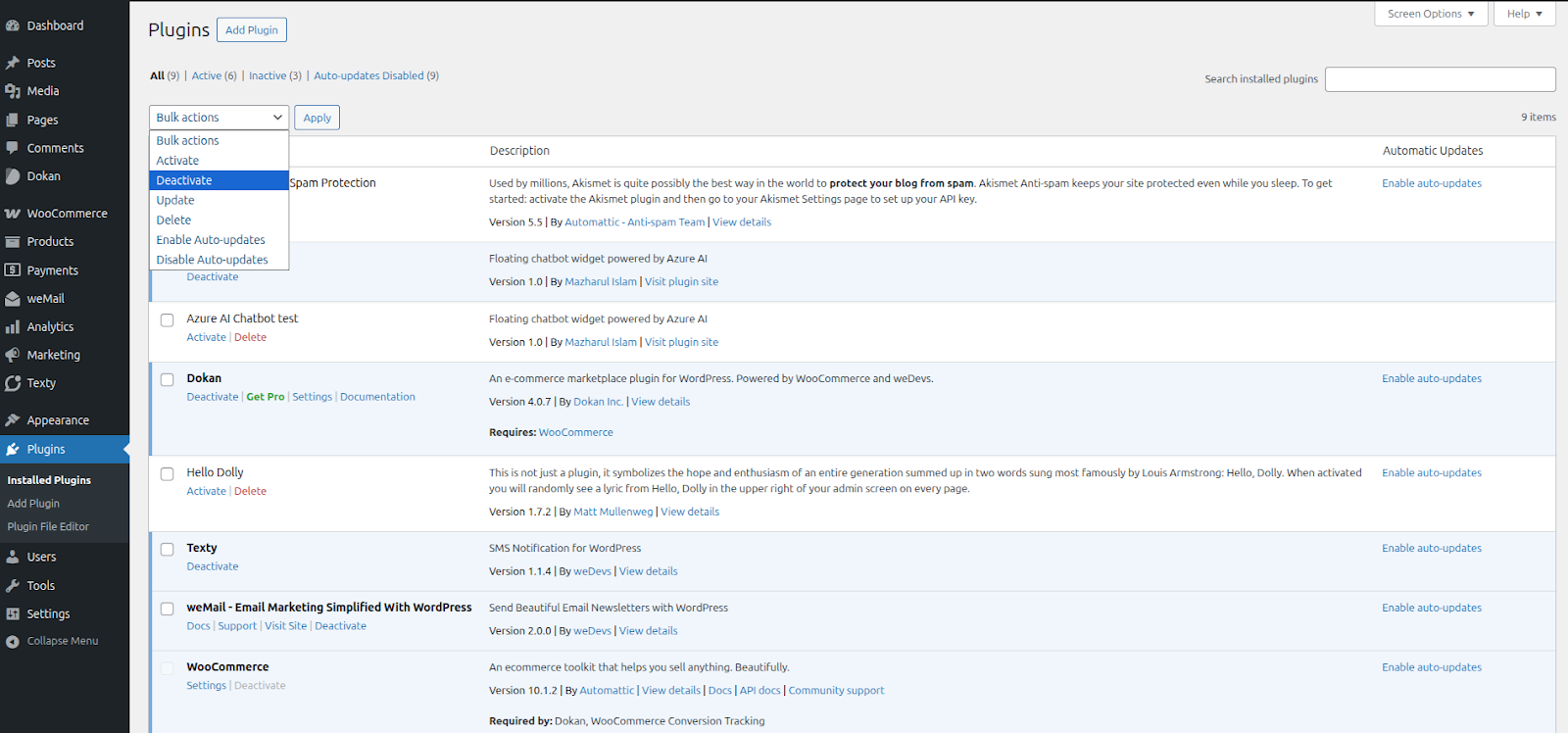The image size is (1568, 733).
Task: Click the Mazharul Islam author link for Azure AI Chatbot test
Action: [x=601, y=342]
